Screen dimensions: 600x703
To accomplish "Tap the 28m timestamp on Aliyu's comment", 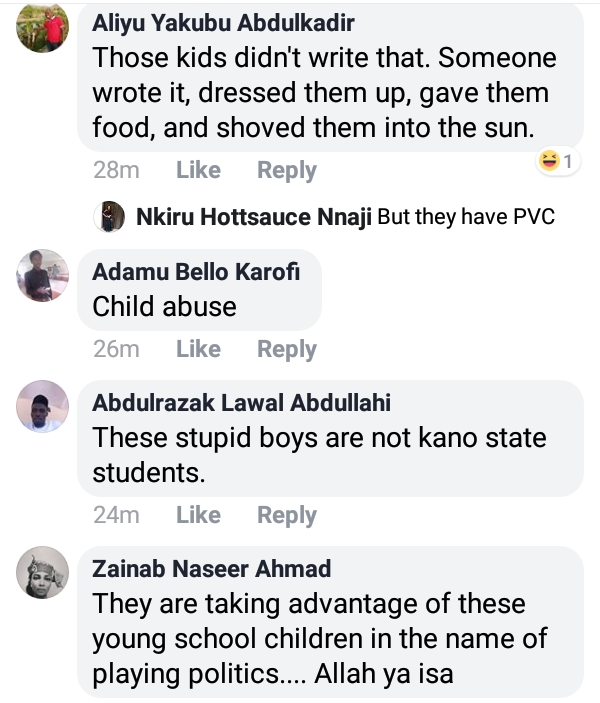I will [116, 171].
